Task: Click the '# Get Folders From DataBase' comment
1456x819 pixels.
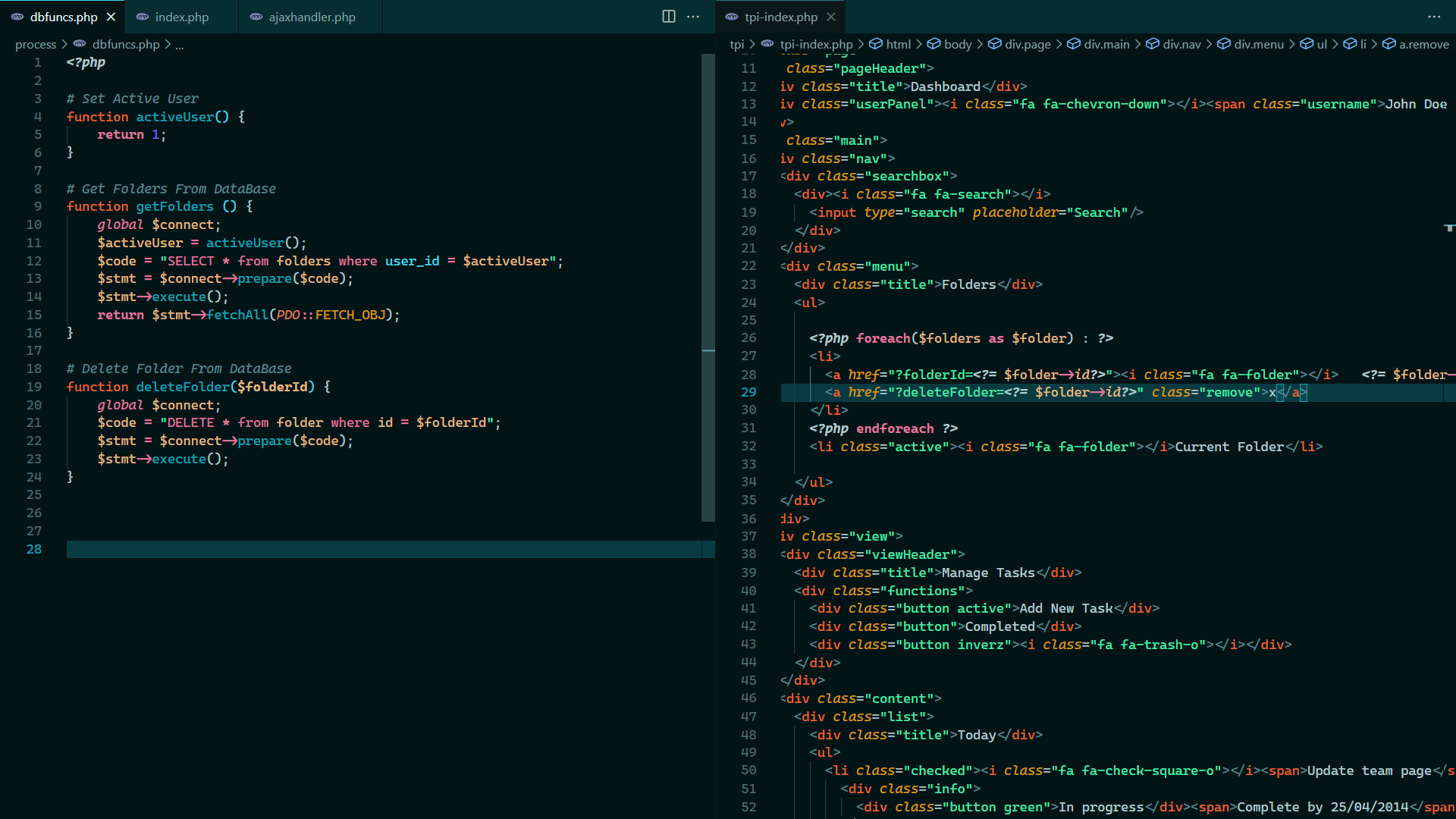Action: click(171, 189)
